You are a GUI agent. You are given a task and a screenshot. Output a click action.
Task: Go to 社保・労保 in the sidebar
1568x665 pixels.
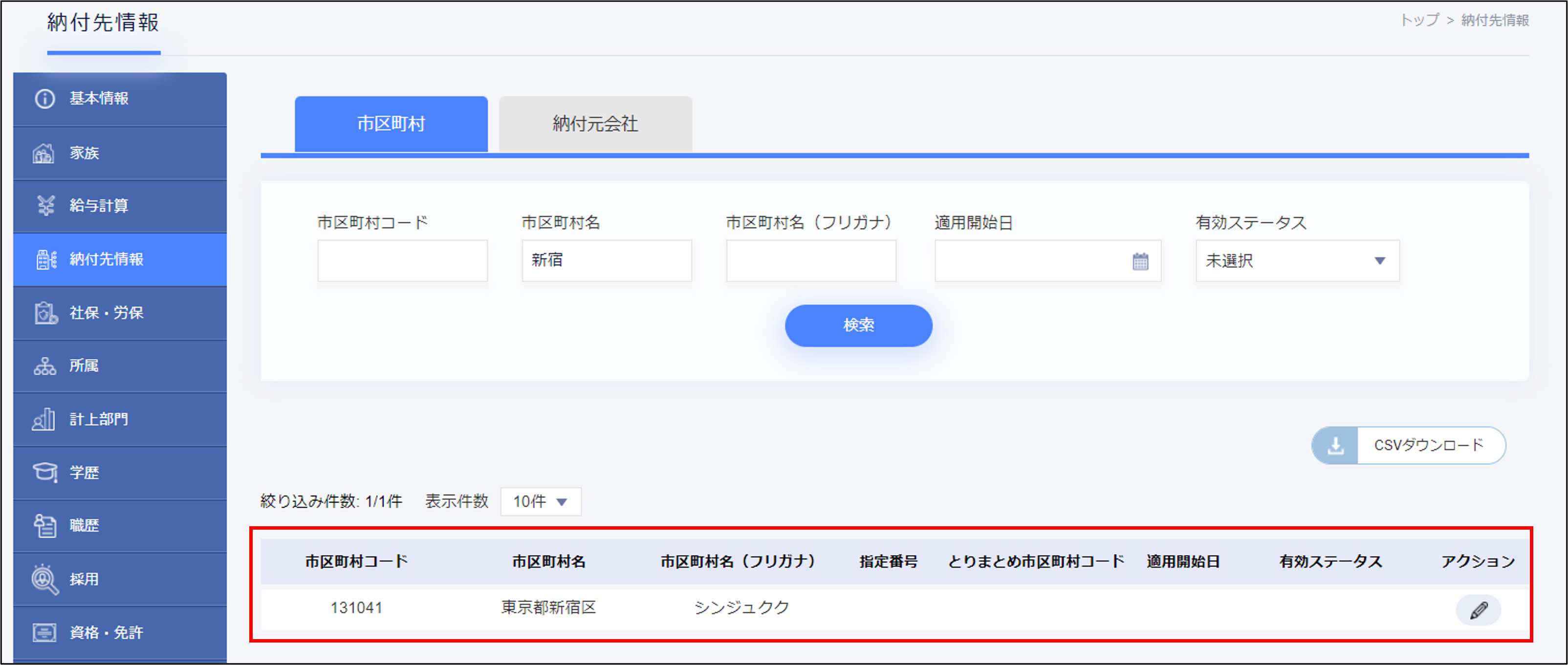[106, 313]
